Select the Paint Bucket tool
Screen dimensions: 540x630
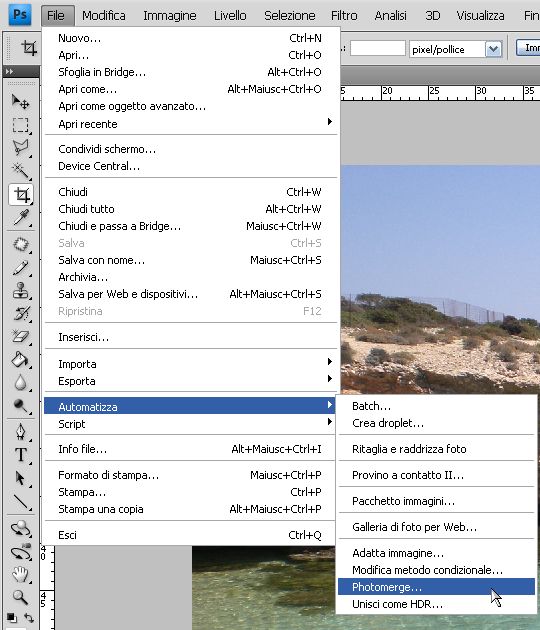tap(20, 360)
